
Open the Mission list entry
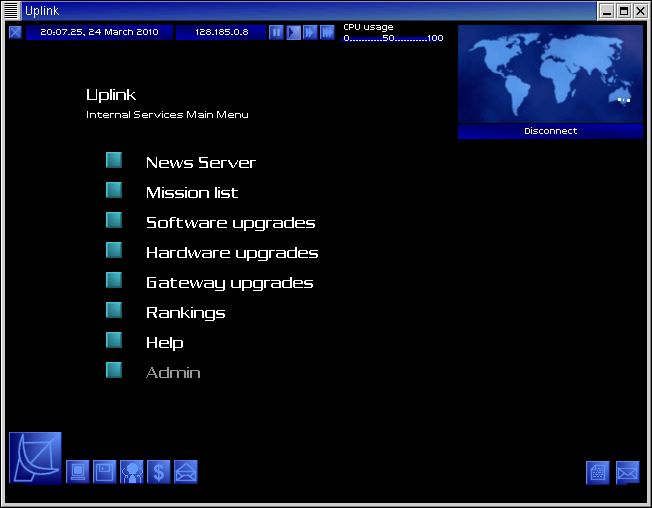coord(192,192)
